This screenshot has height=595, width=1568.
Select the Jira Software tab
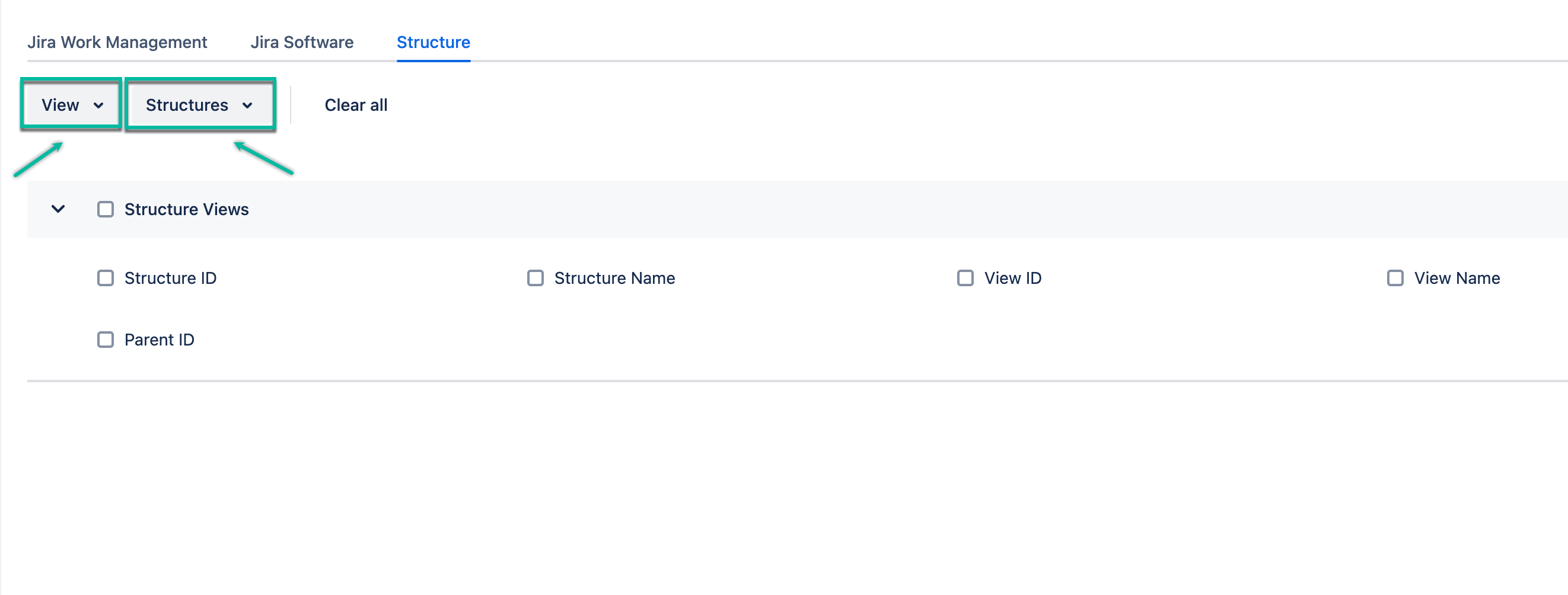click(302, 42)
